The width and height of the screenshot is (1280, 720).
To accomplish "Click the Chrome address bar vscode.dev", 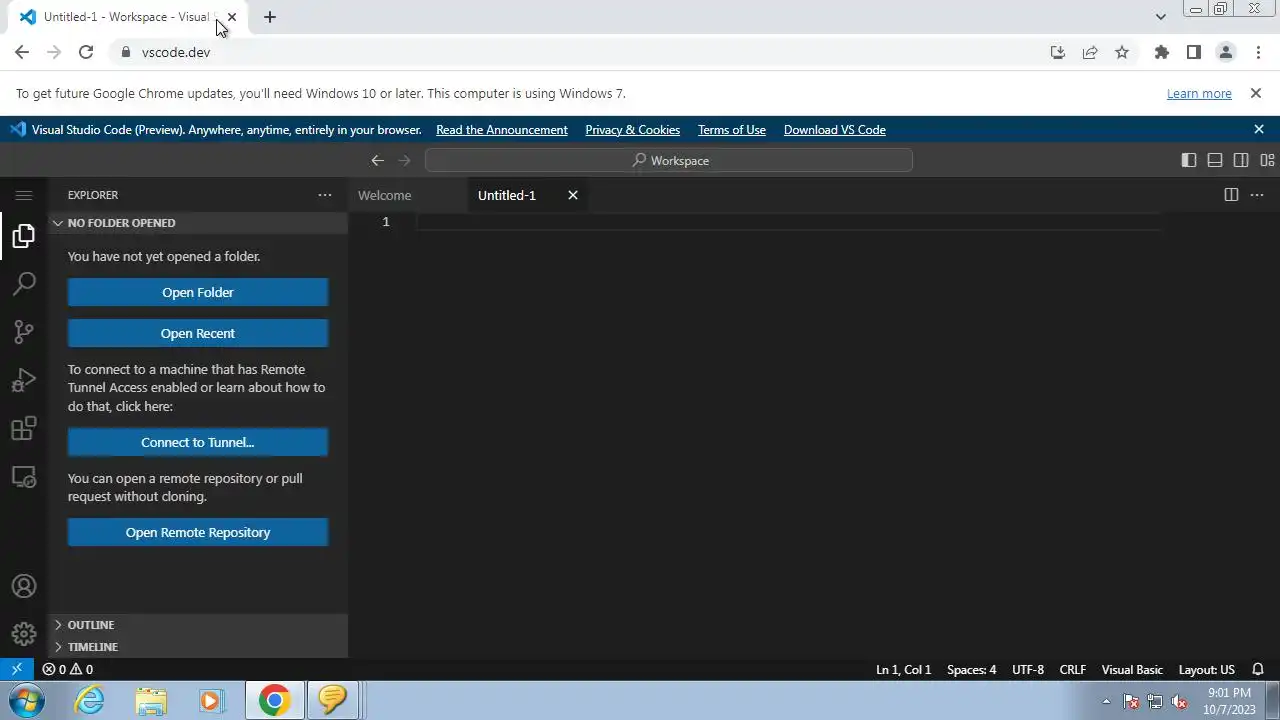I will (176, 52).
